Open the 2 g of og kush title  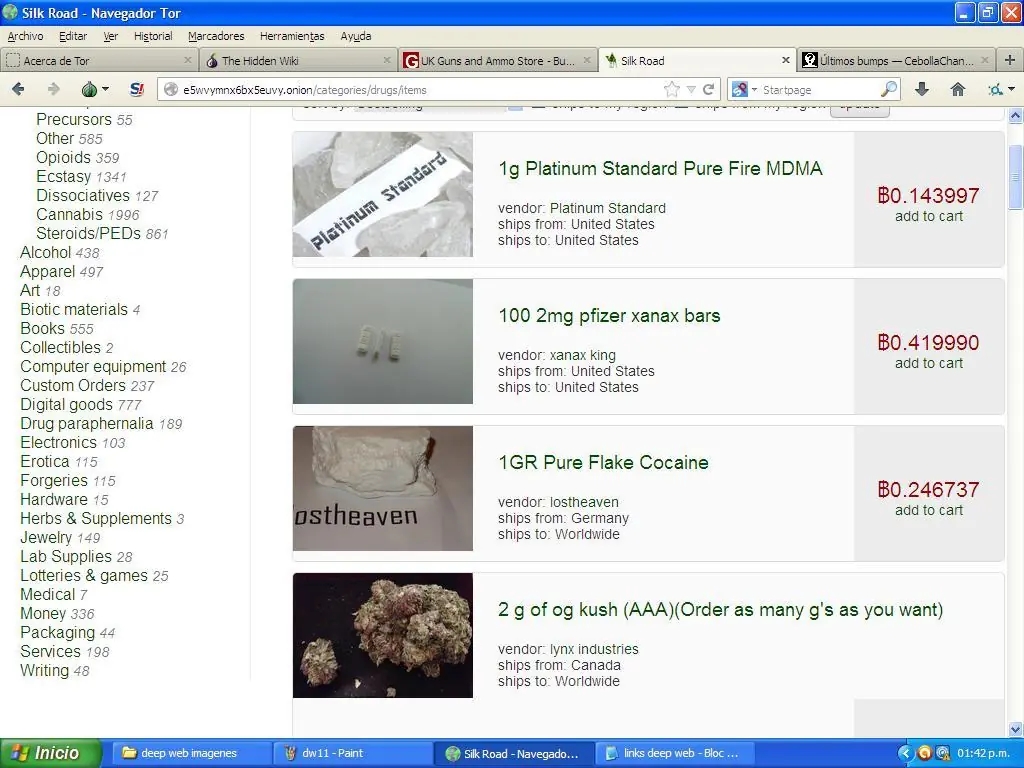720,610
